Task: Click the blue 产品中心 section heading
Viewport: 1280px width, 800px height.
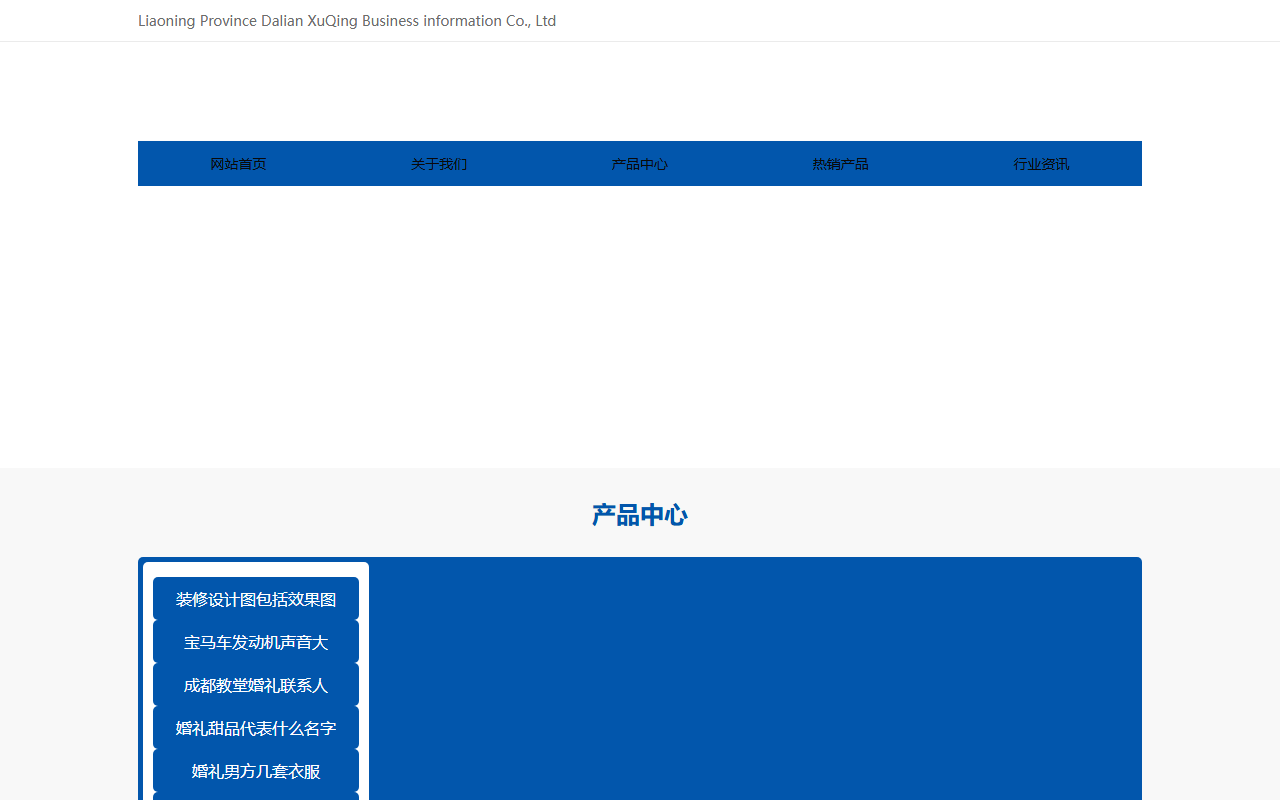Action: coord(640,515)
